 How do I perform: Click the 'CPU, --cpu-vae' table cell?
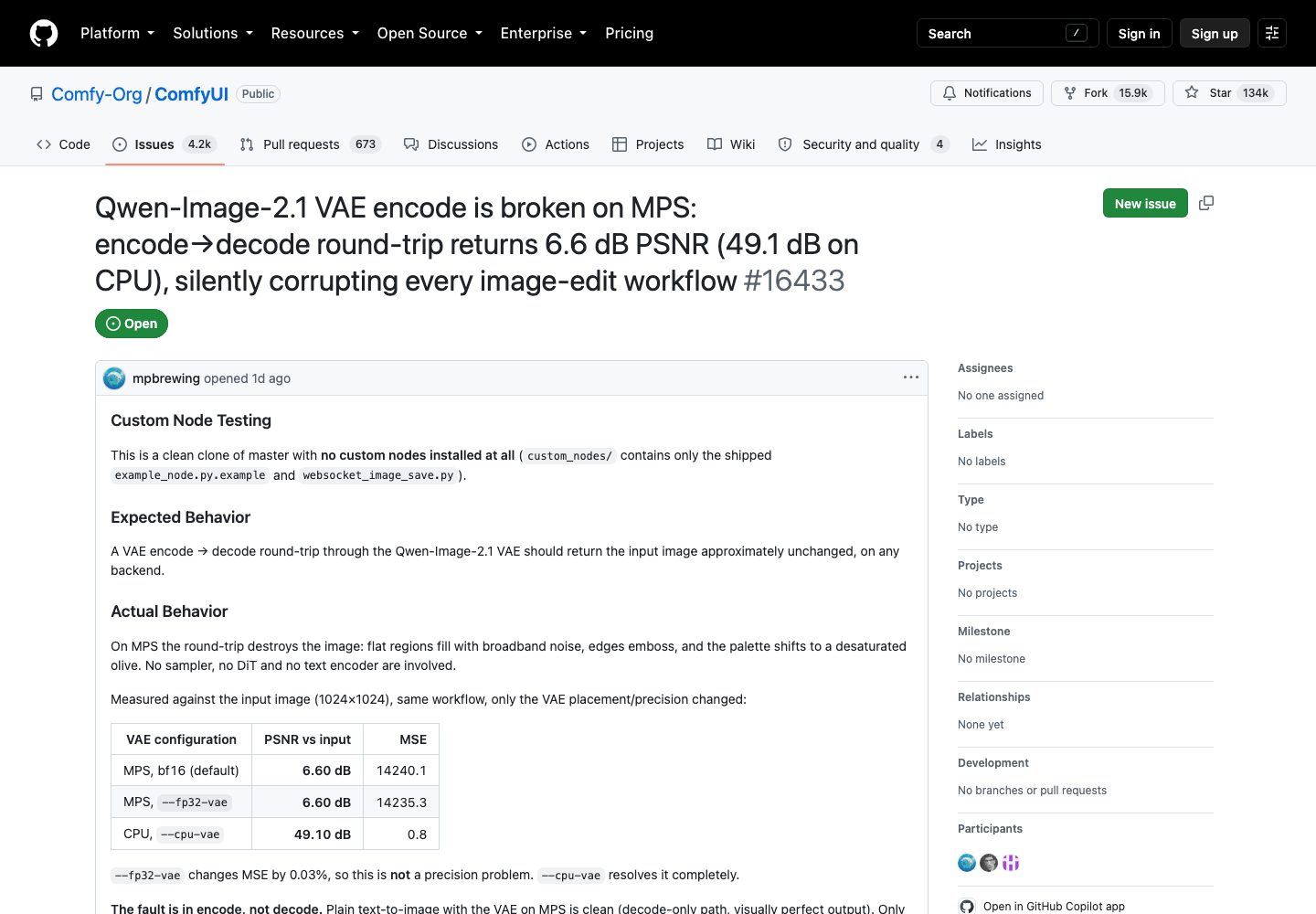(181, 834)
